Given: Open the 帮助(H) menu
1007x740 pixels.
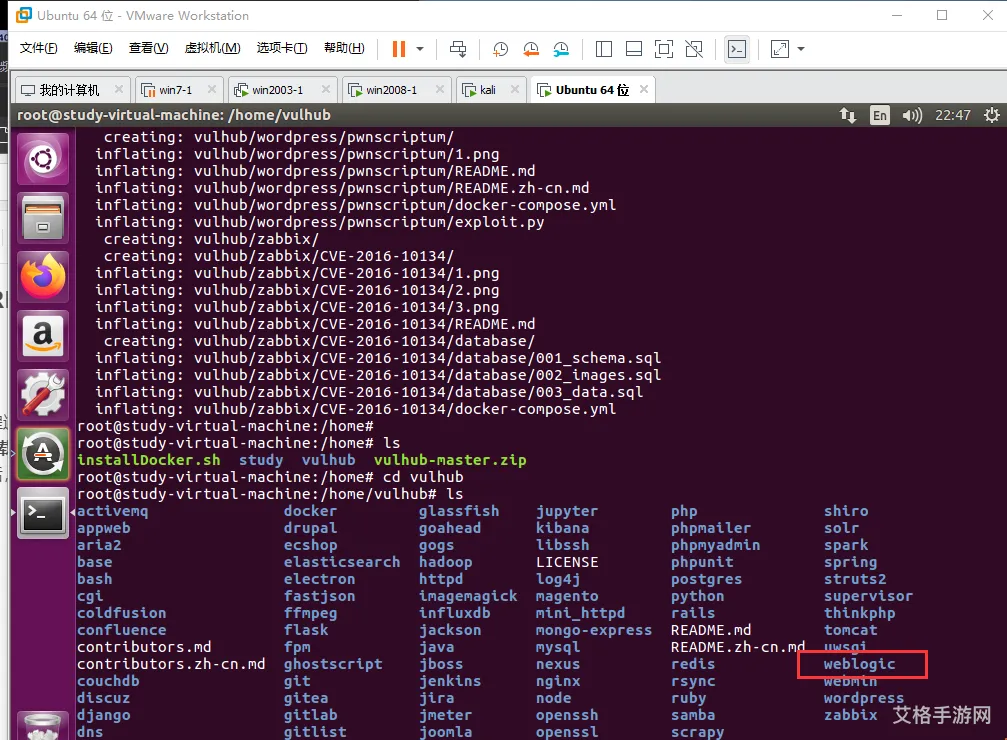Looking at the screenshot, I should (x=344, y=48).
